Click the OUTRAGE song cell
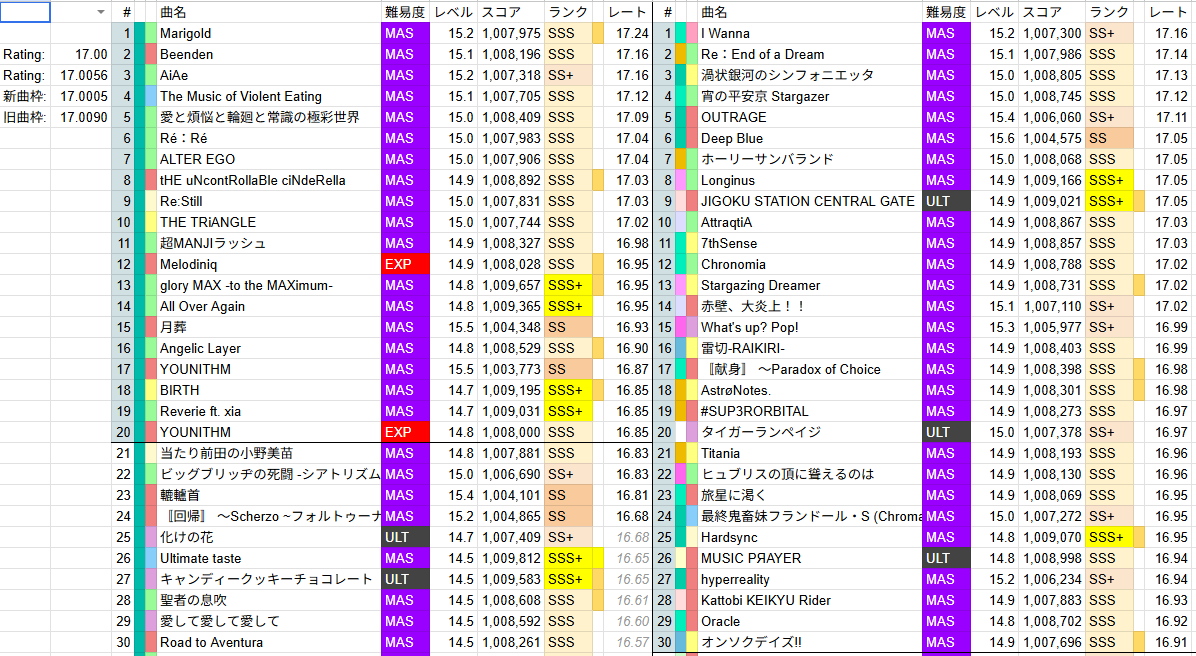This screenshot has height=656, width=1196. [810, 117]
